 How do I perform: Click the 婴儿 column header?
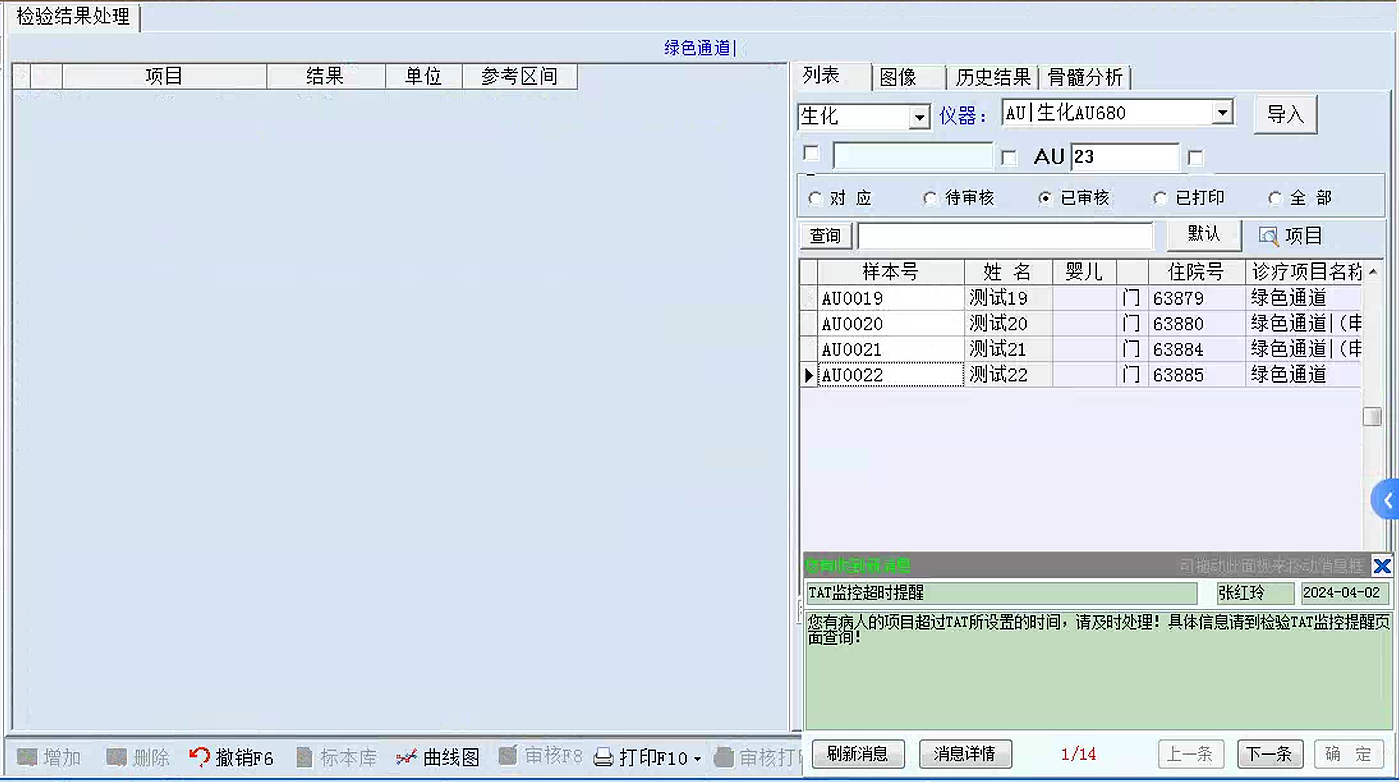click(x=1084, y=272)
